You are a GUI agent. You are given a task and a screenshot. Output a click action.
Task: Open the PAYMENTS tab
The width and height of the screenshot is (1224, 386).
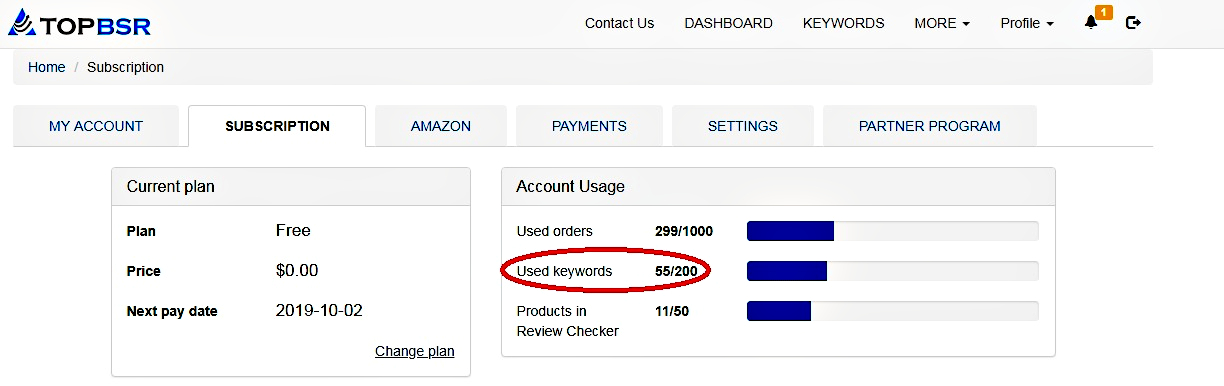pyautogui.click(x=589, y=126)
